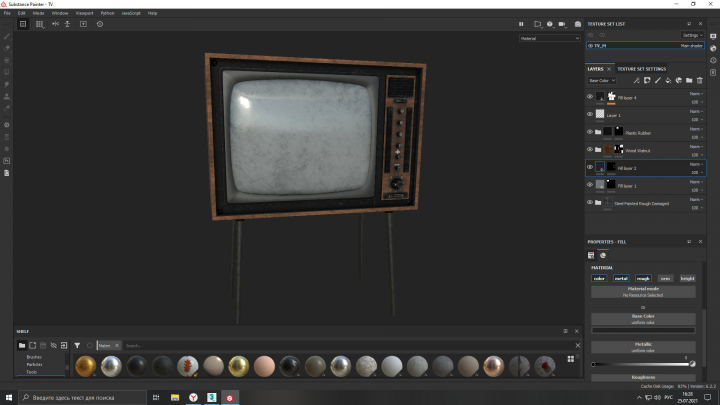Open the Viewport menu
Image resolution: width=720 pixels, height=405 pixels.
[84, 13]
